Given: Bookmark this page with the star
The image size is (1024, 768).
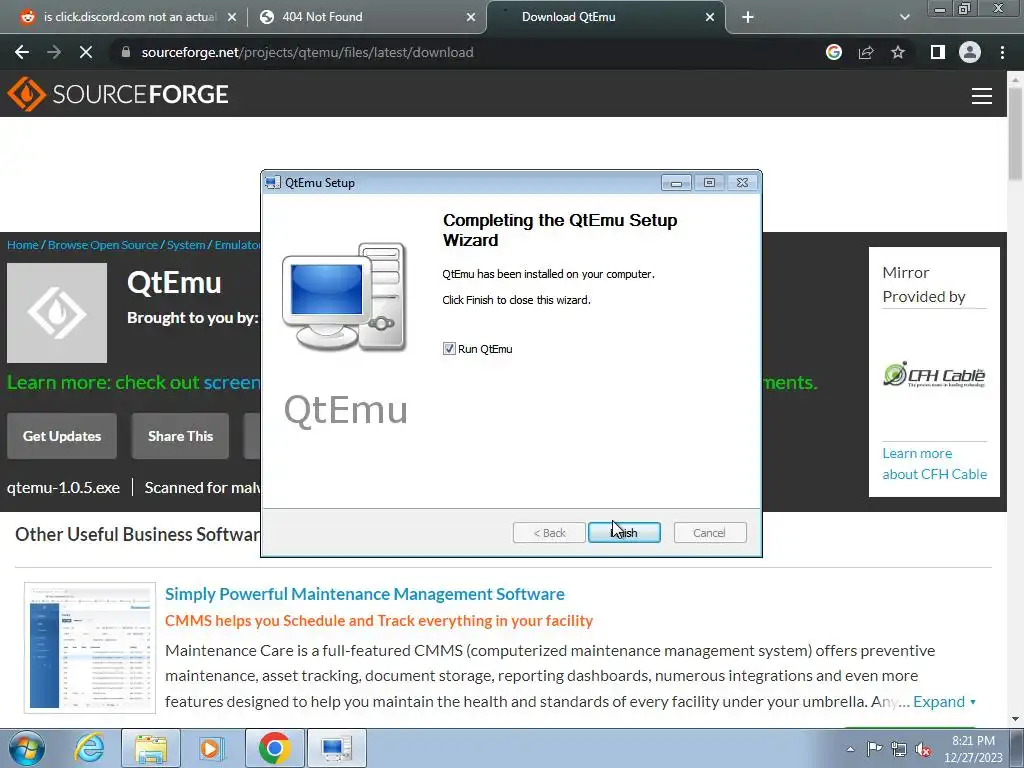Looking at the screenshot, I should point(898,52).
